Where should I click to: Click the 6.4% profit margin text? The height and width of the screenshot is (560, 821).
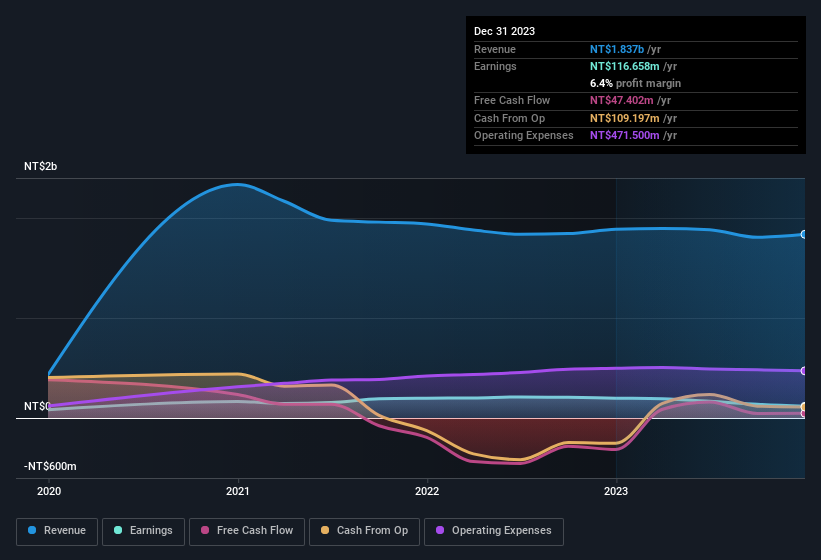(x=635, y=83)
